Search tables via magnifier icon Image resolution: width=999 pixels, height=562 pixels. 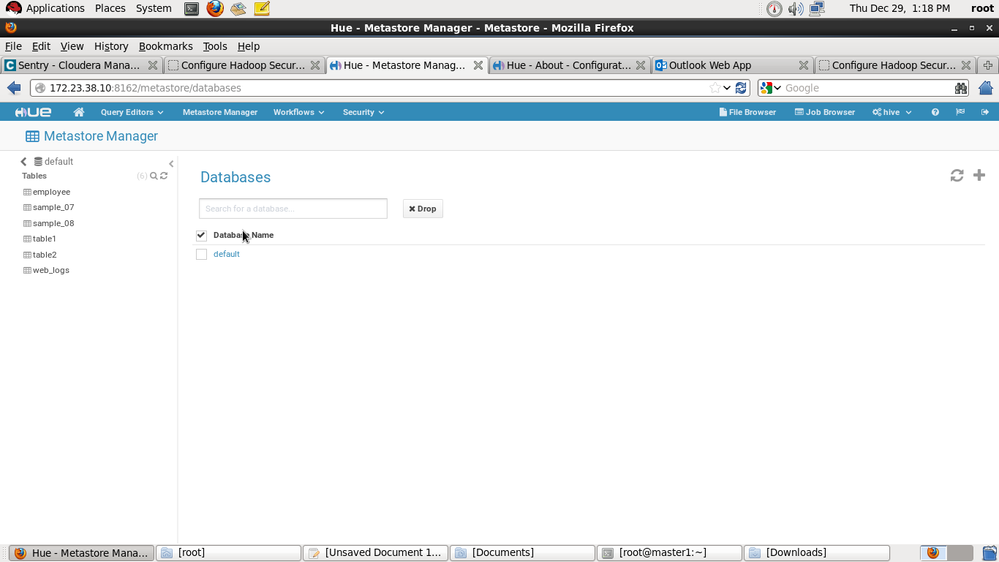tap(154, 176)
